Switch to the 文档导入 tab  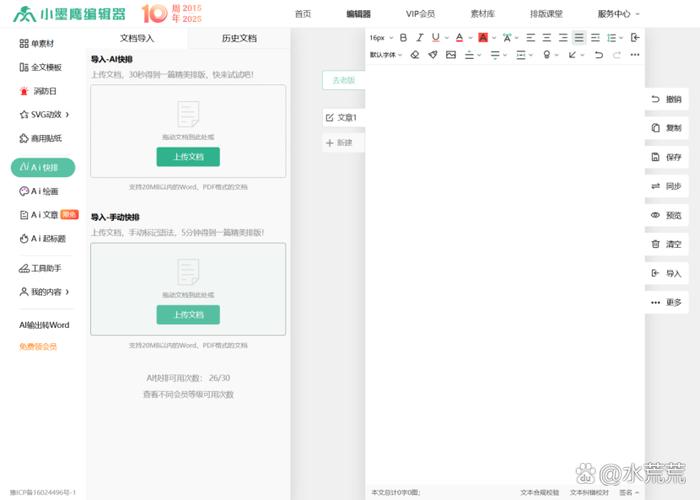pos(137,38)
